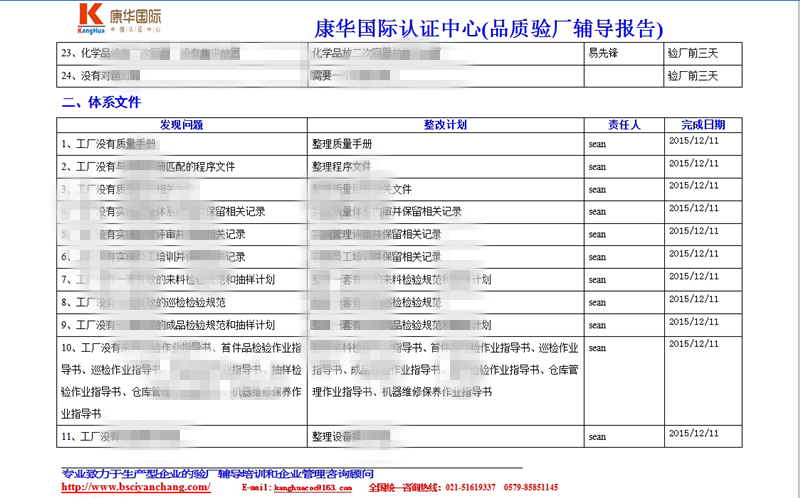This screenshot has height=498, width=800.
Task: Click sean in the 质量手册 row
Action: pos(597,144)
